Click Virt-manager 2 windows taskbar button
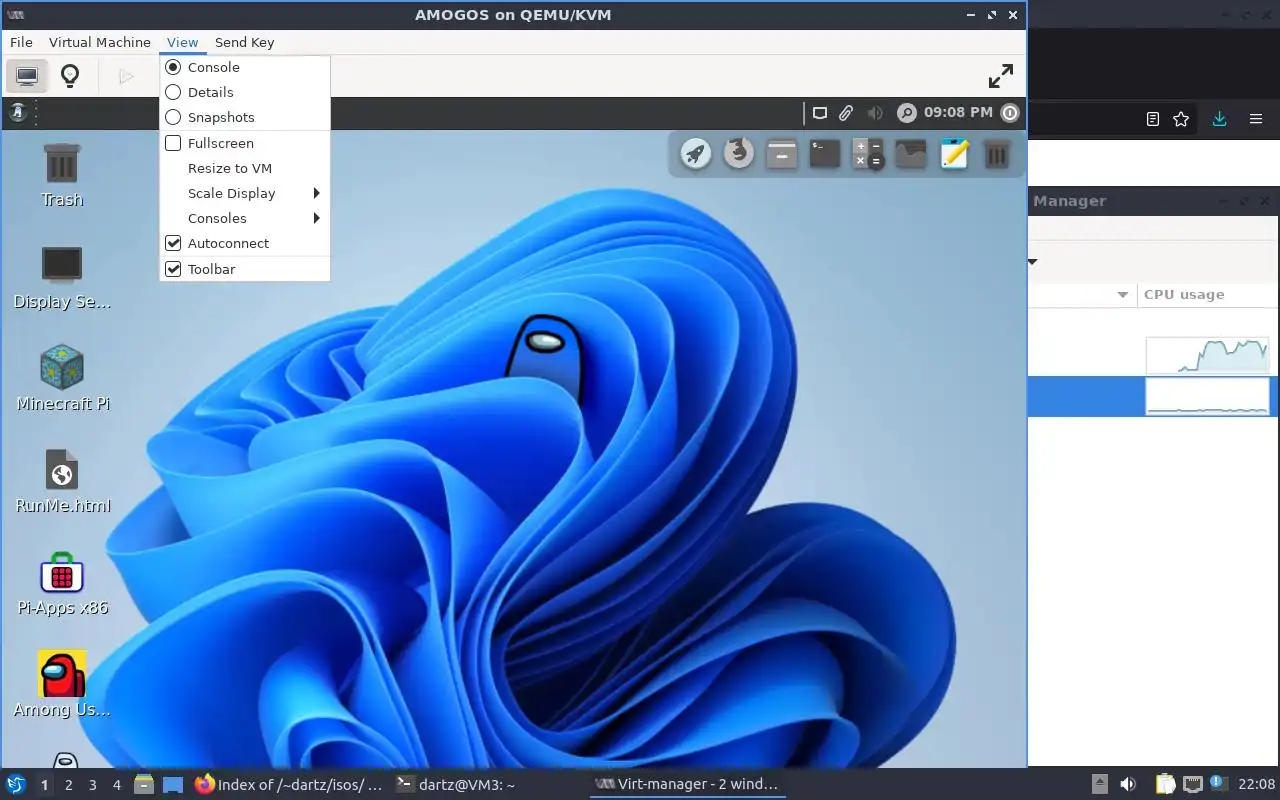Screen dimensions: 1280x800 click(x=688, y=785)
